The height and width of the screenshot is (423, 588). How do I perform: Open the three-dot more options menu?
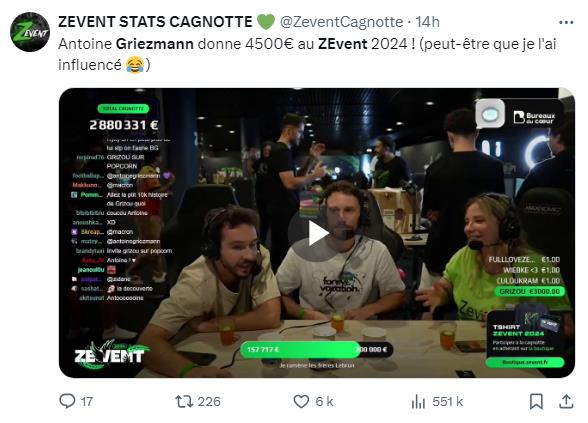566,22
